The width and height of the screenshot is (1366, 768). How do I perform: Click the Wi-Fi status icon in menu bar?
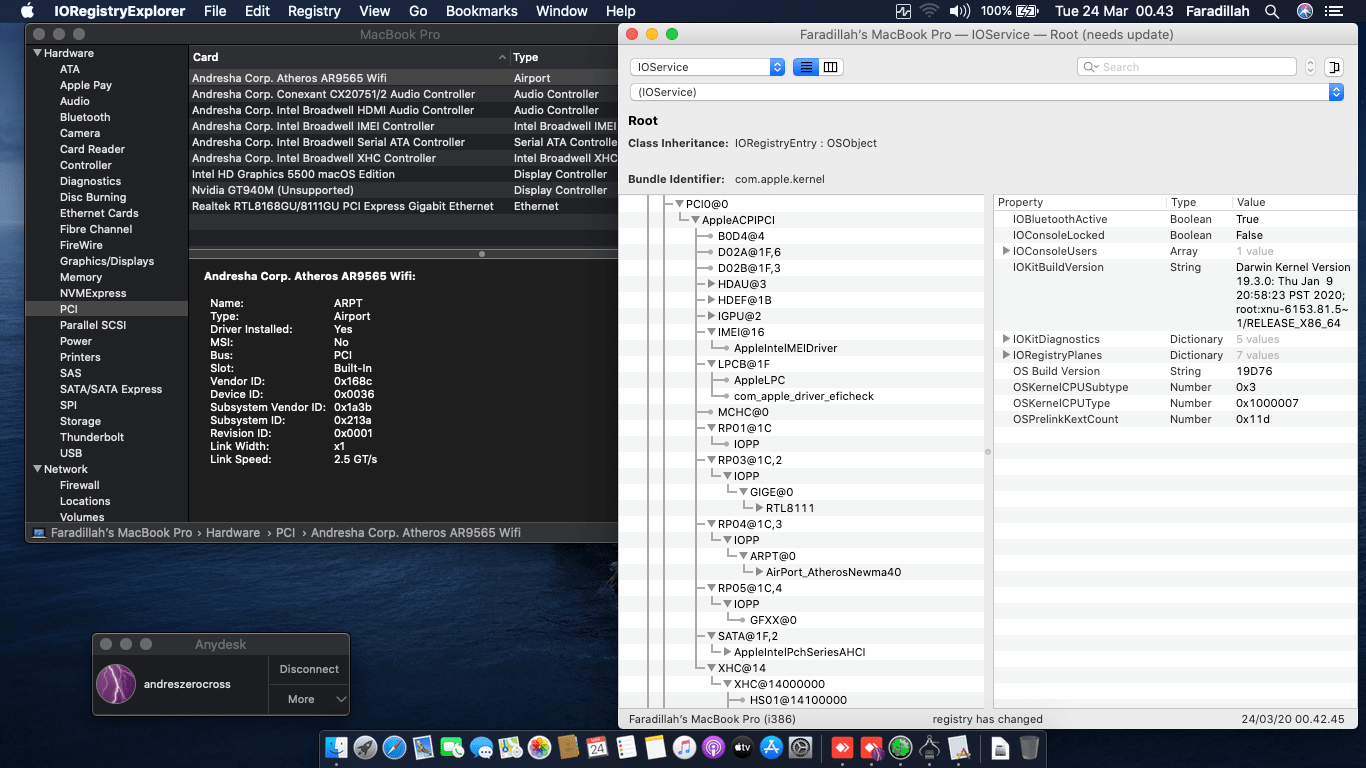coord(930,11)
